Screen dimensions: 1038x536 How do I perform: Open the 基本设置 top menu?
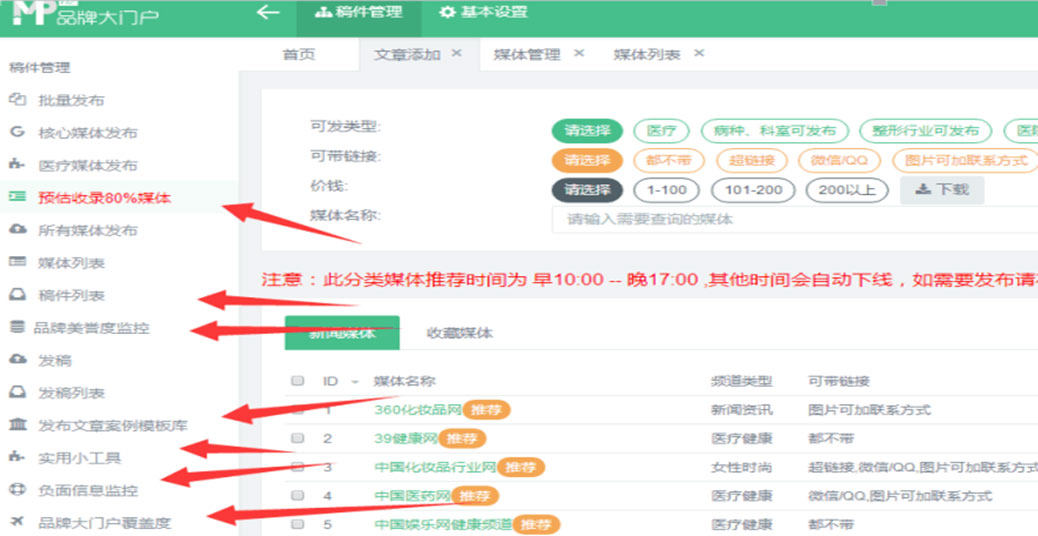[484, 13]
